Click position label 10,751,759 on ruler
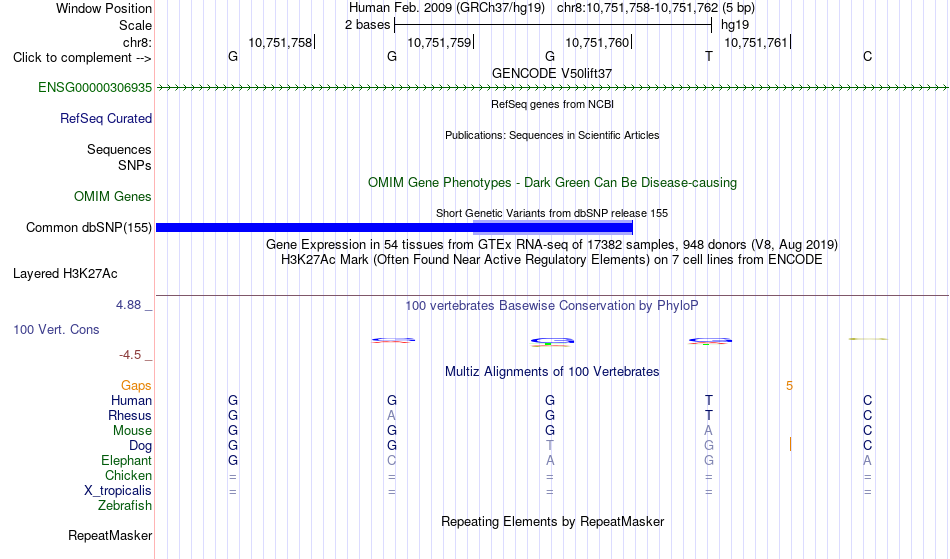950x559 pixels. point(439,42)
